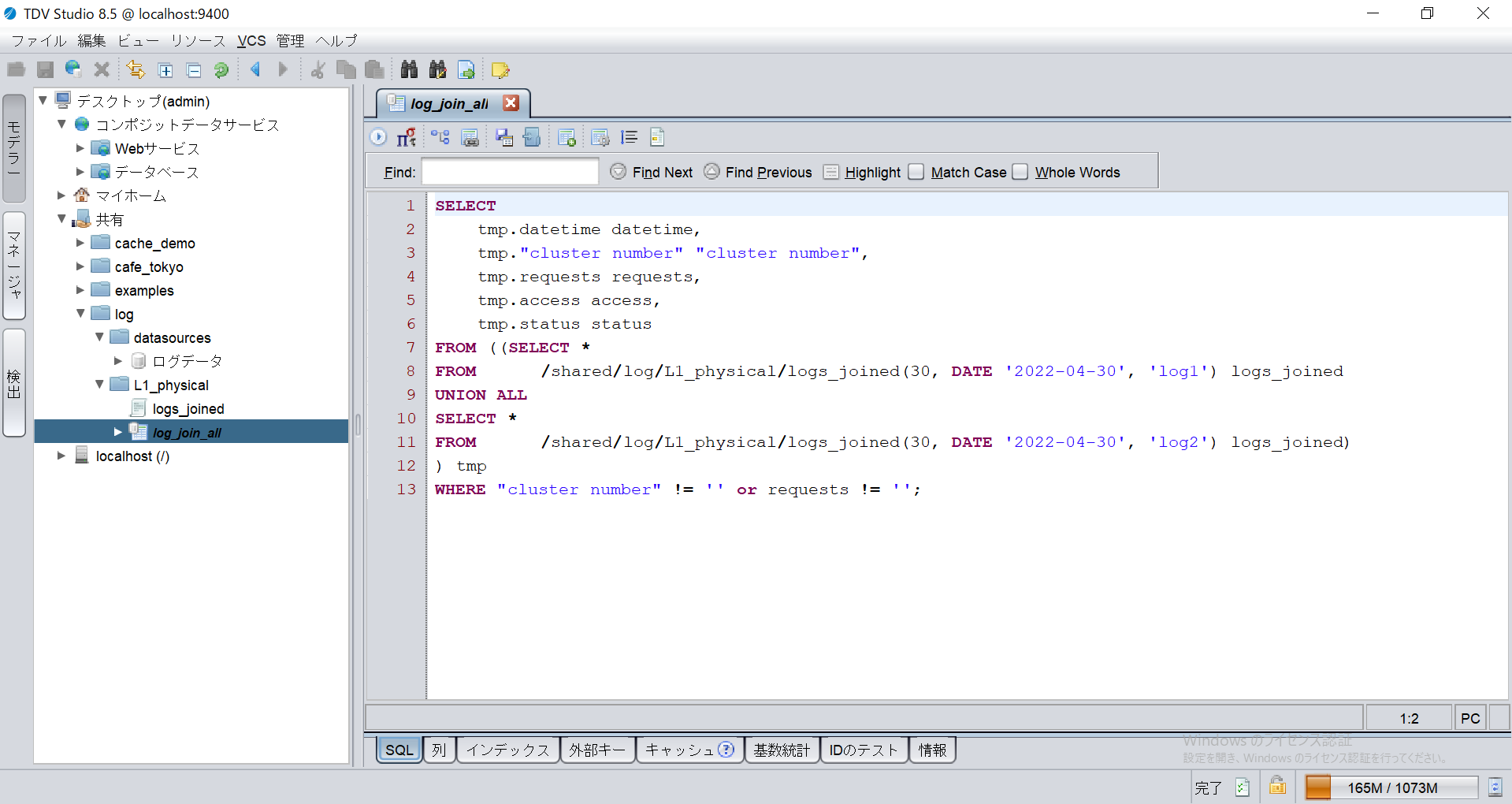Viewport: 1512px width, 804px height.
Task: Expand the localhost (/) node
Action: point(61,456)
